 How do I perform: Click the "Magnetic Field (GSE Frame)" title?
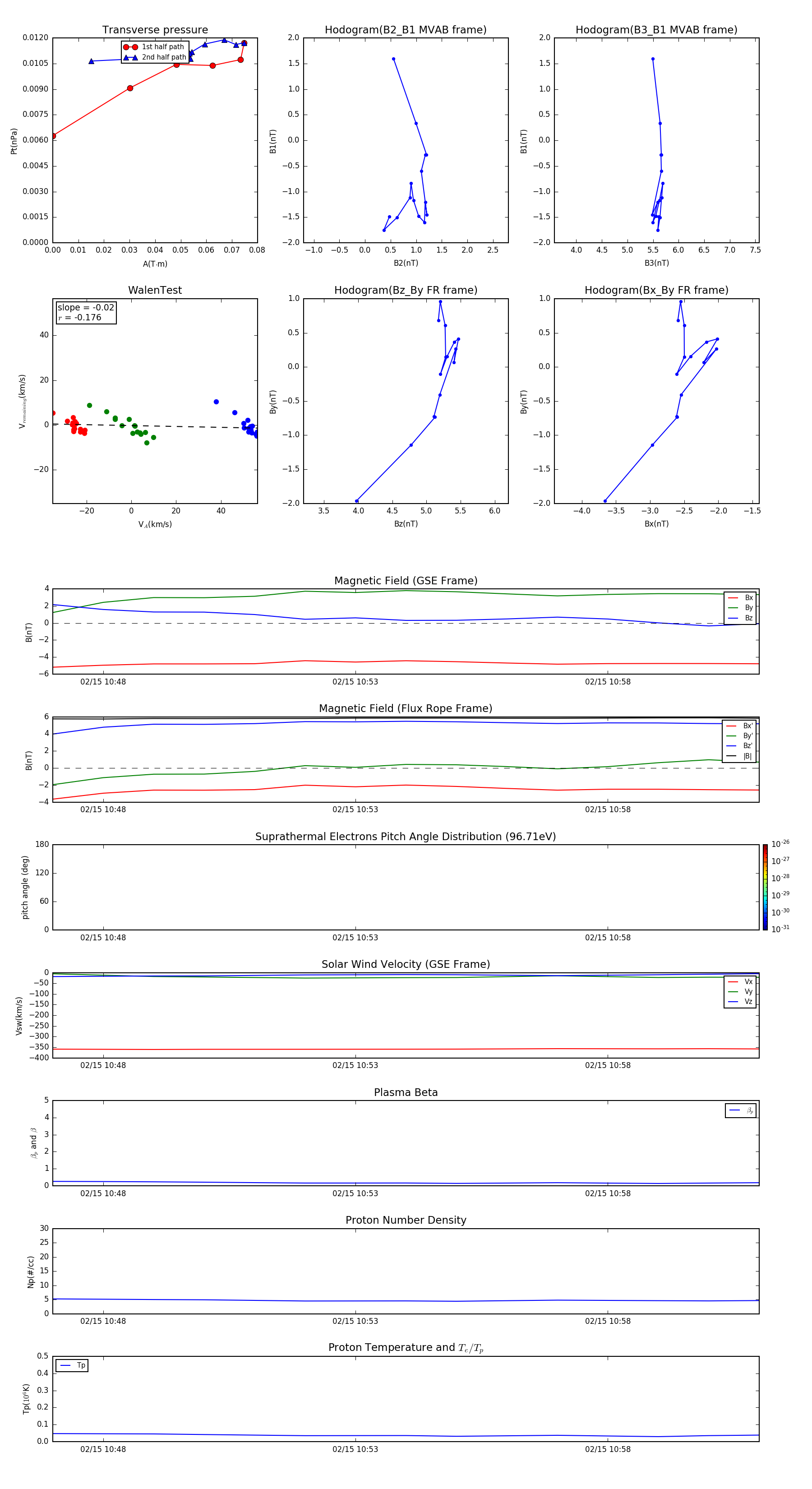pos(406,581)
